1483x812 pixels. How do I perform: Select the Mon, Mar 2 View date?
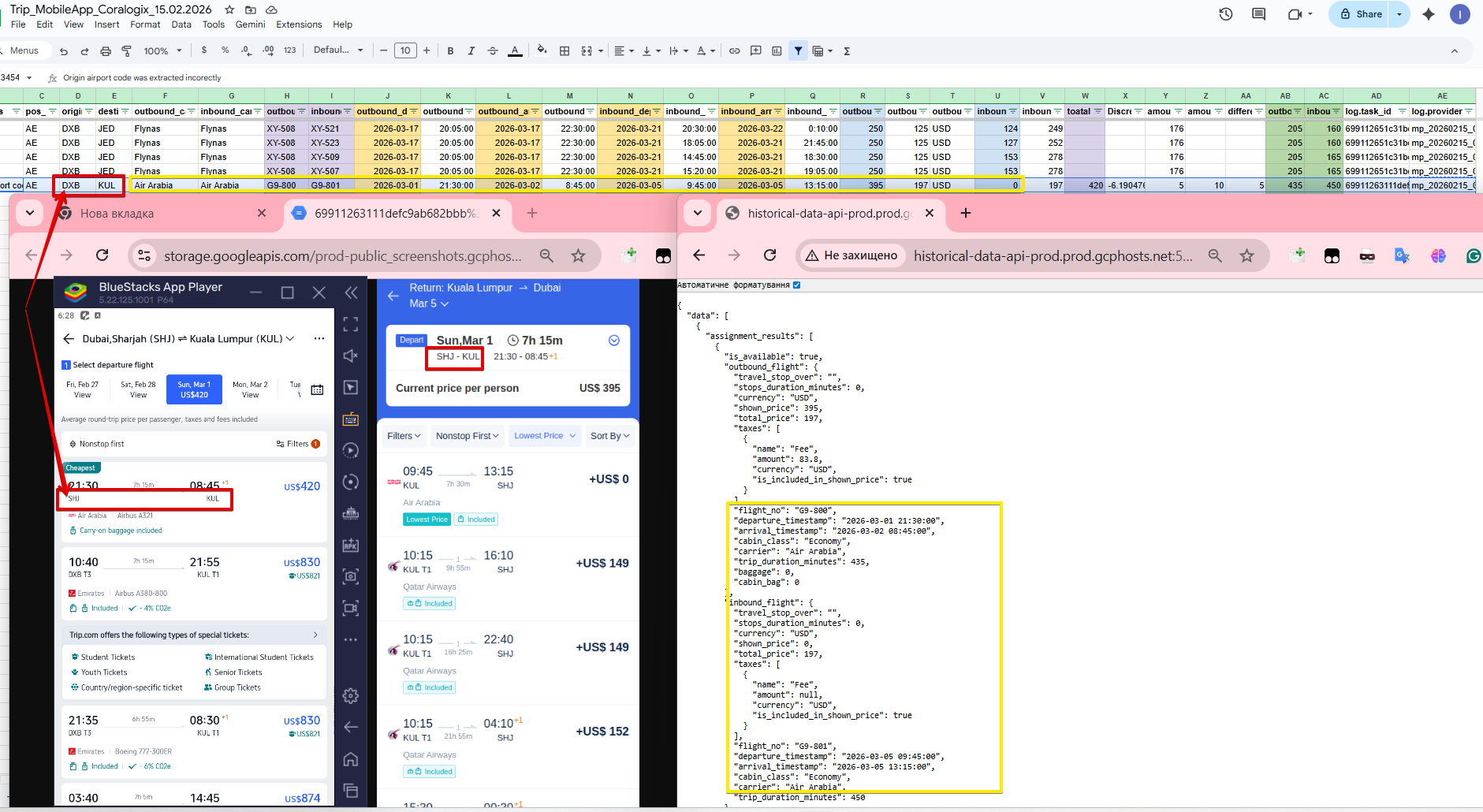click(250, 389)
